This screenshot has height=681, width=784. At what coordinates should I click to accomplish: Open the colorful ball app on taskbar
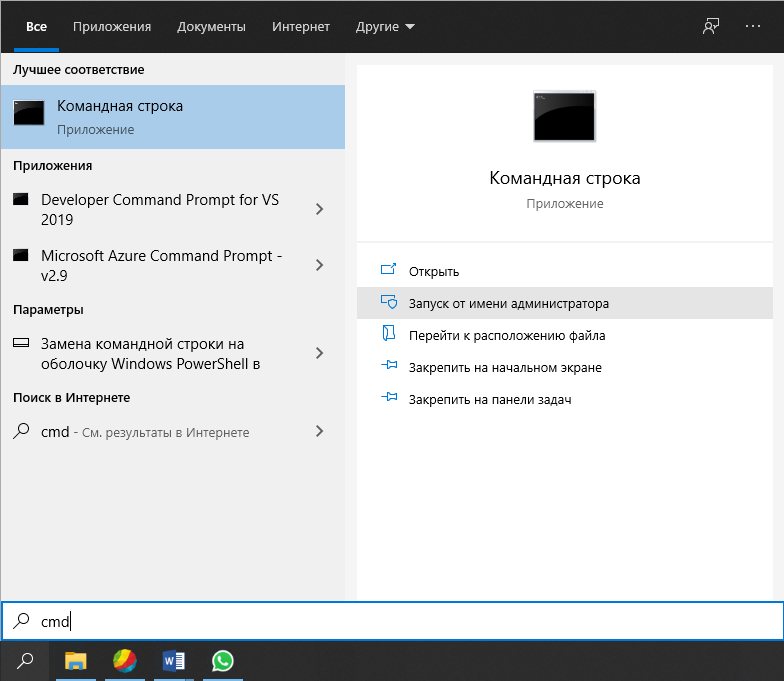pyautogui.click(x=125, y=661)
